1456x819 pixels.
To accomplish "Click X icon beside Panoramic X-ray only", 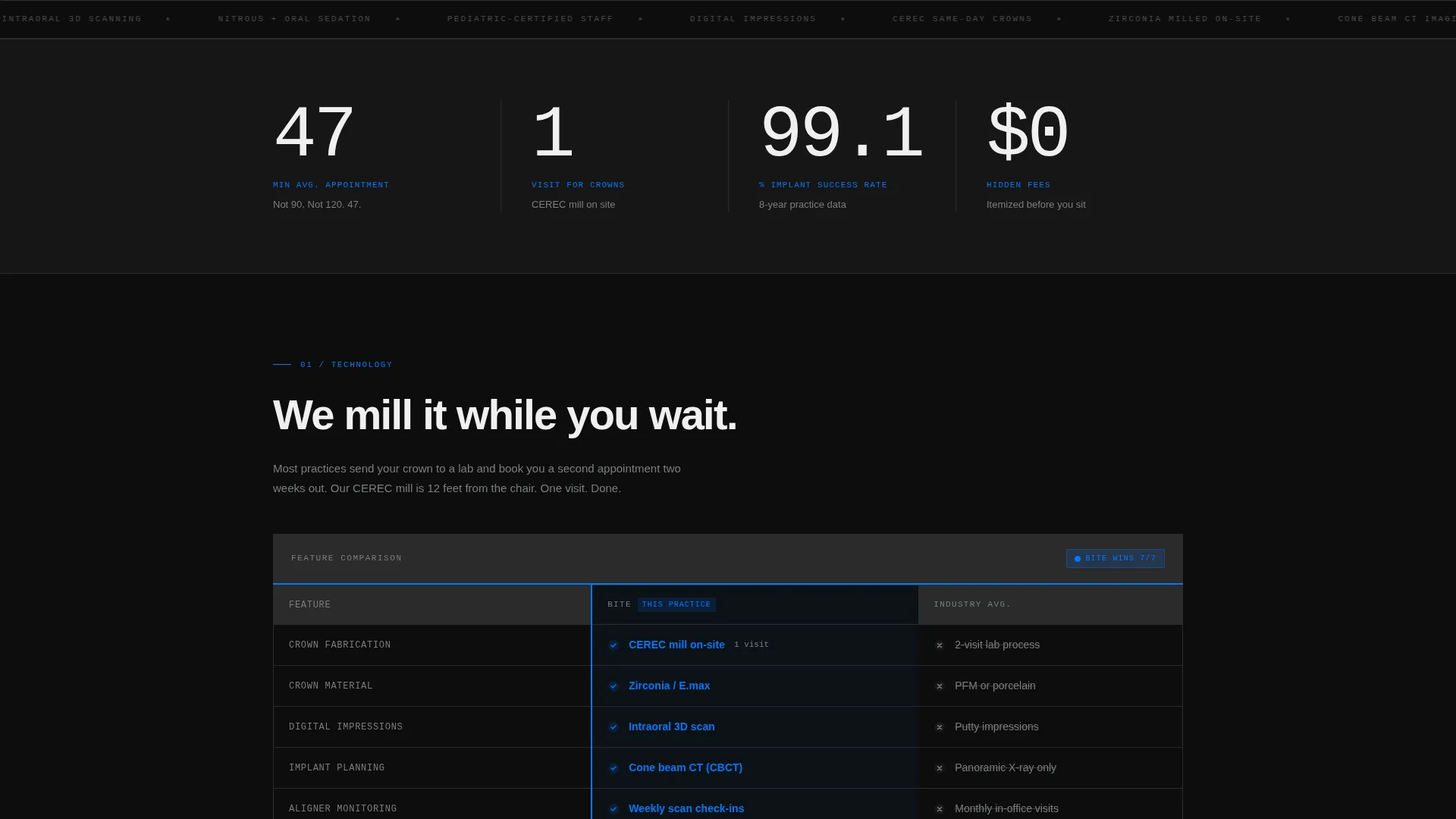I will pyautogui.click(x=940, y=768).
